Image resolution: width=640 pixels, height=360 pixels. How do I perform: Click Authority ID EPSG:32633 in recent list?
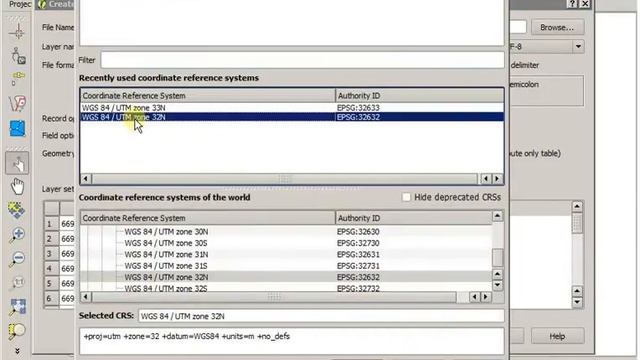click(x=358, y=108)
